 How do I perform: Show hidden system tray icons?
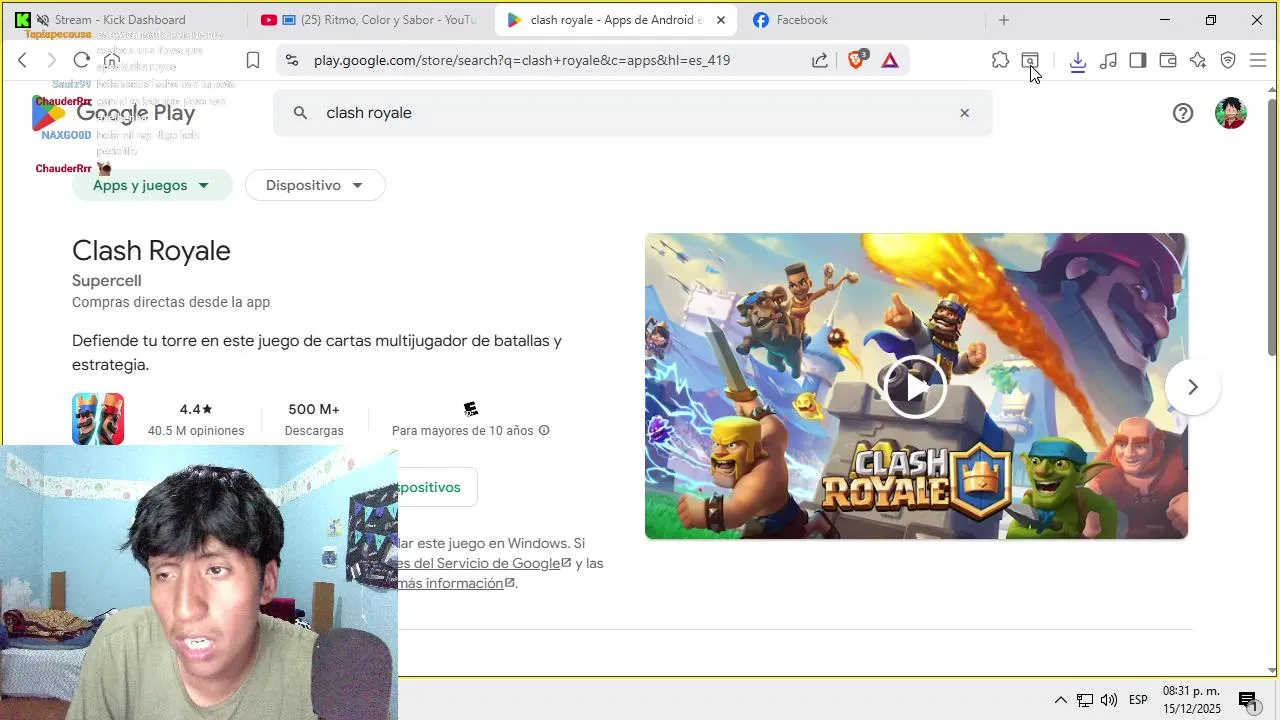pos(1060,700)
